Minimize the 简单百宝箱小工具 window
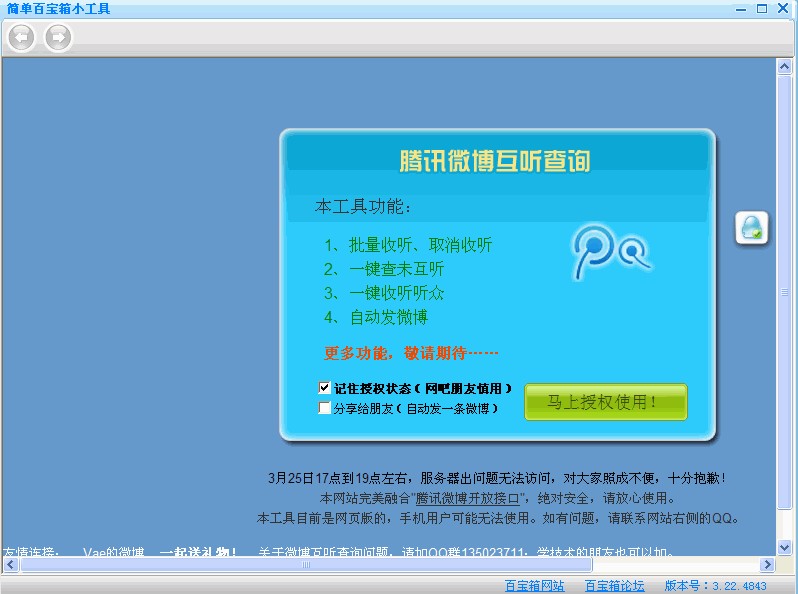 (x=741, y=9)
